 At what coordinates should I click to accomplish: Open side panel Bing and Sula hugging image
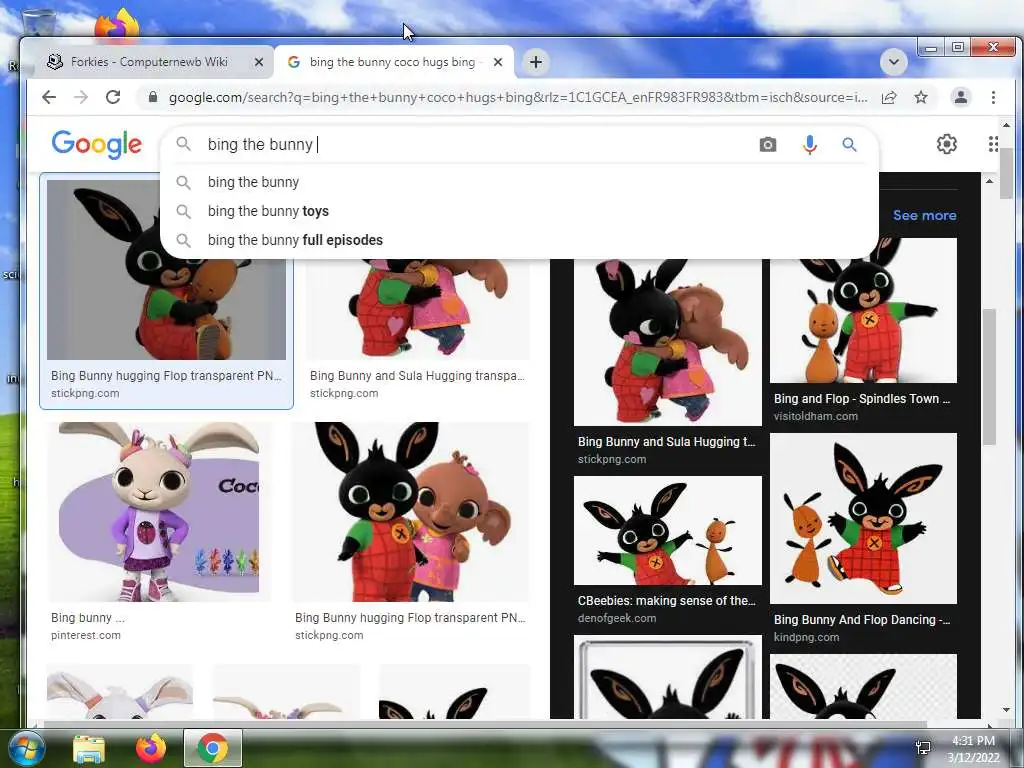pos(667,342)
